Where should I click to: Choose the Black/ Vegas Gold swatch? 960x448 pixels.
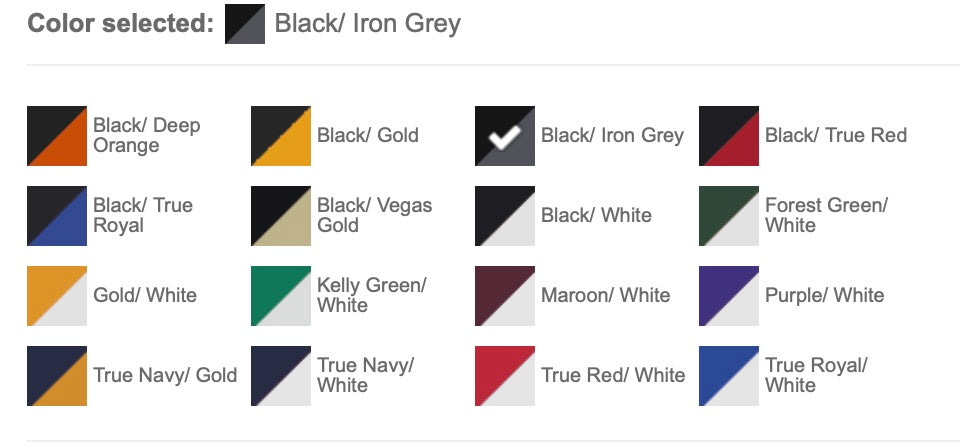coord(281,216)
